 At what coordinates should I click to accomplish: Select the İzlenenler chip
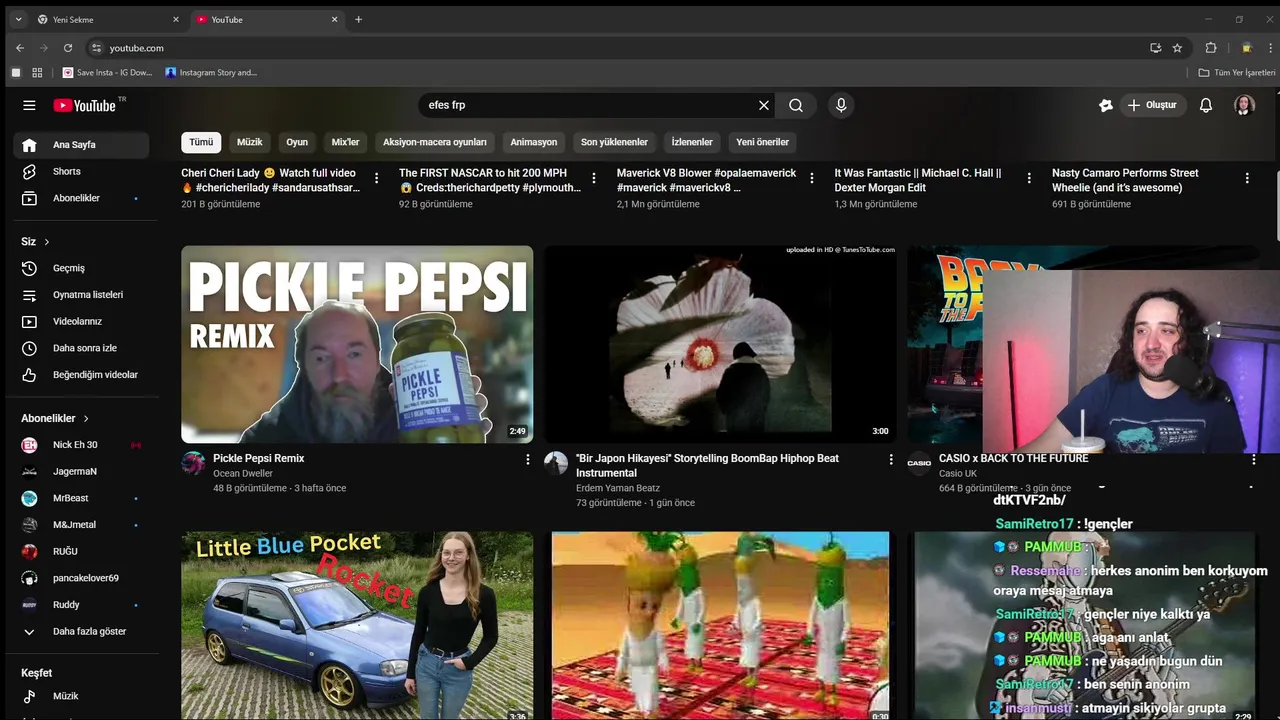coord(692,142)
